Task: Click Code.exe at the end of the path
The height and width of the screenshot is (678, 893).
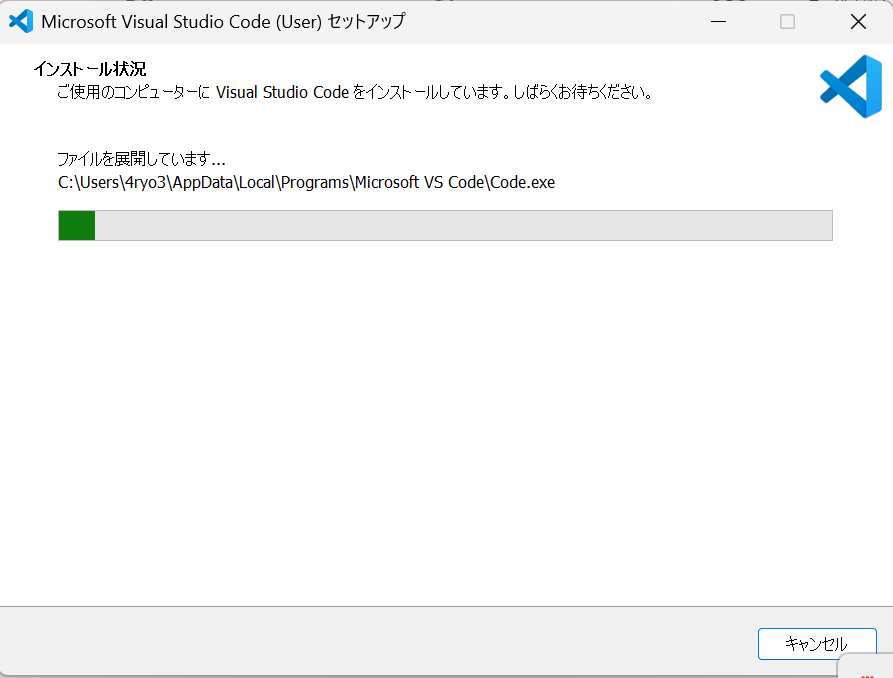Action: coord(522,182)
